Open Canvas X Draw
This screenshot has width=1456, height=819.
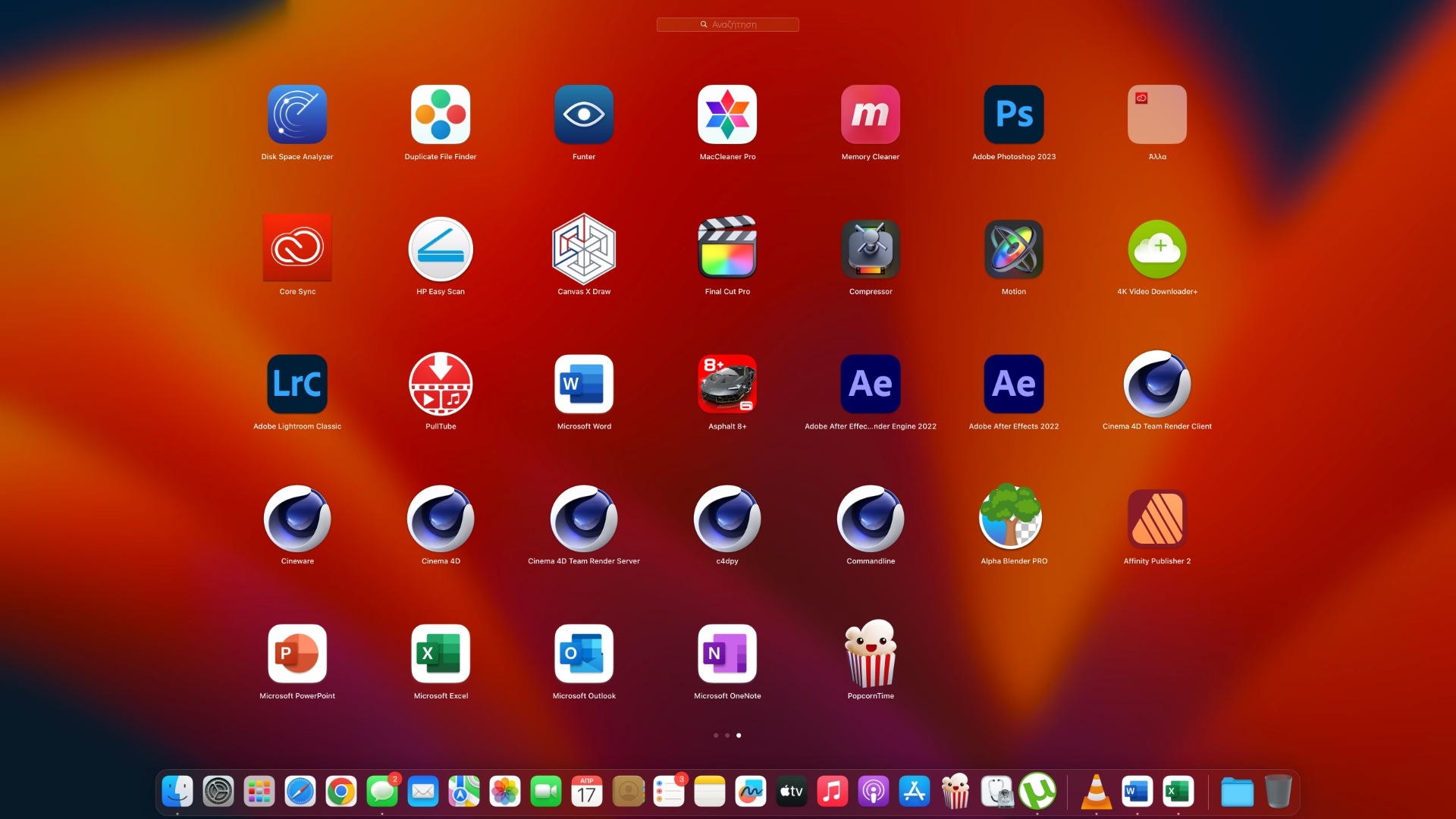[584, 249]
